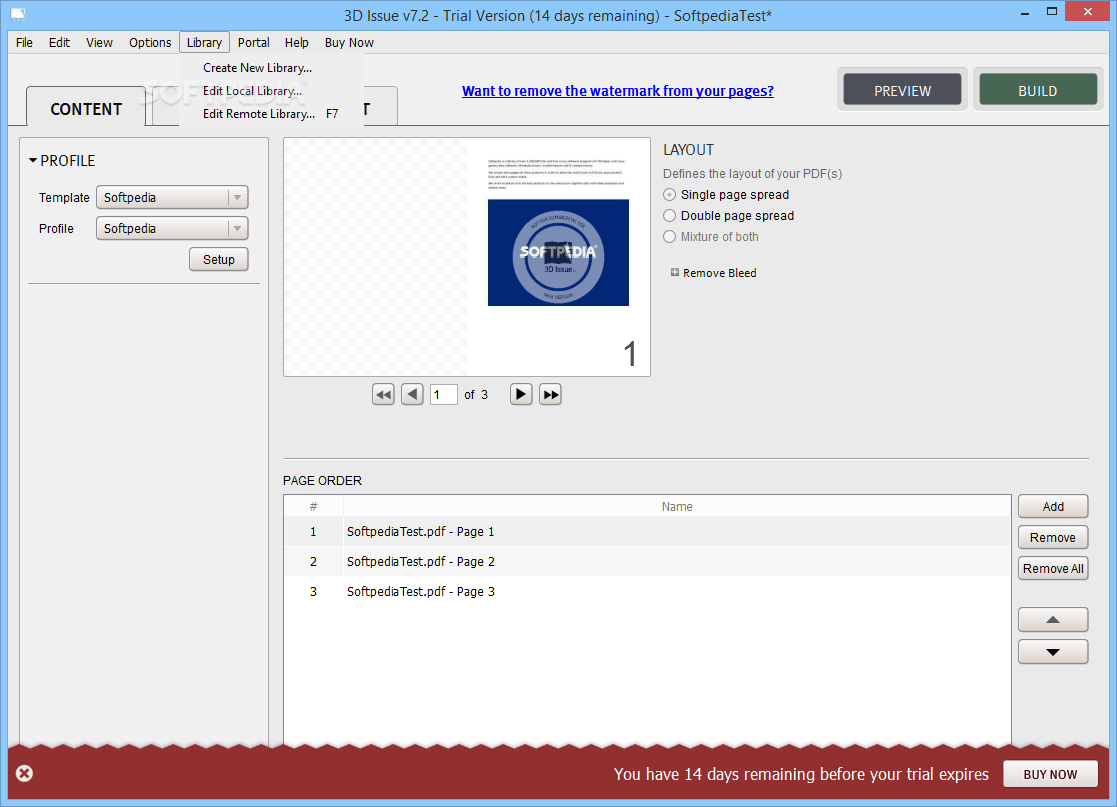Go to previous page in preview
Image resolution: width=1117 pixels, height=807 pixels.
(412, 395)
